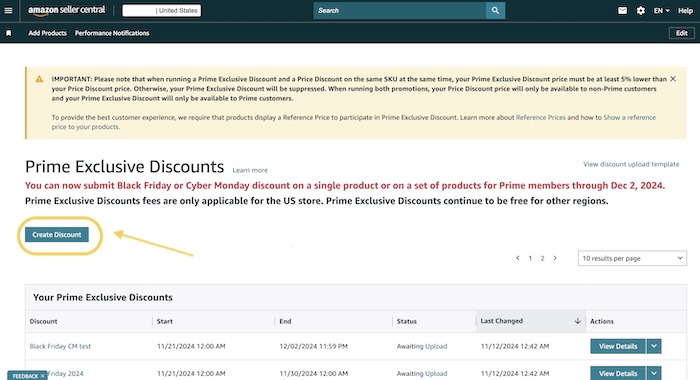Image resolution: width=700 pixels, height=380 pixels.
Task: Go to next page arrow
Action: (x=555, y=258)
